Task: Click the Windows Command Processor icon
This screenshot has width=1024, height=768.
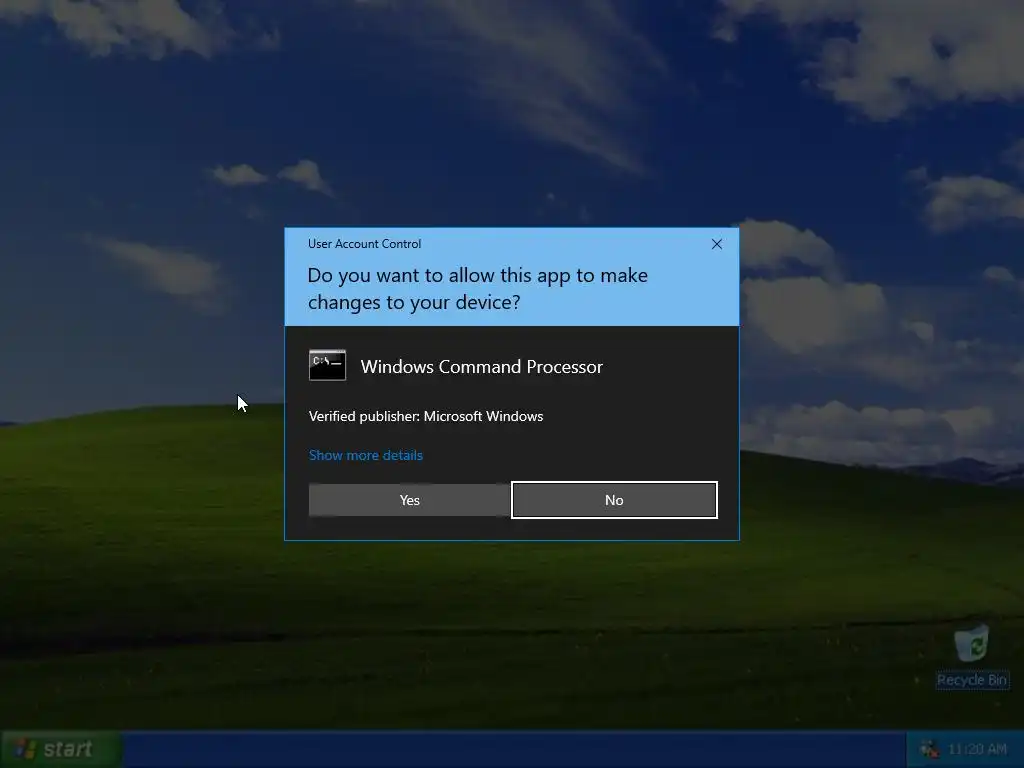Action: click(x=327, y=365)
